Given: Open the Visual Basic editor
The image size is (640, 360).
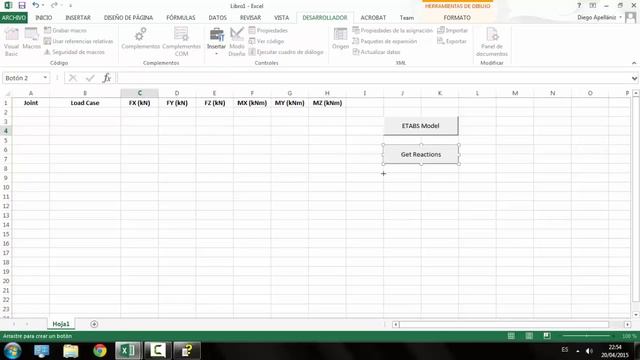Looking at the screenshot, I should 11,42.
